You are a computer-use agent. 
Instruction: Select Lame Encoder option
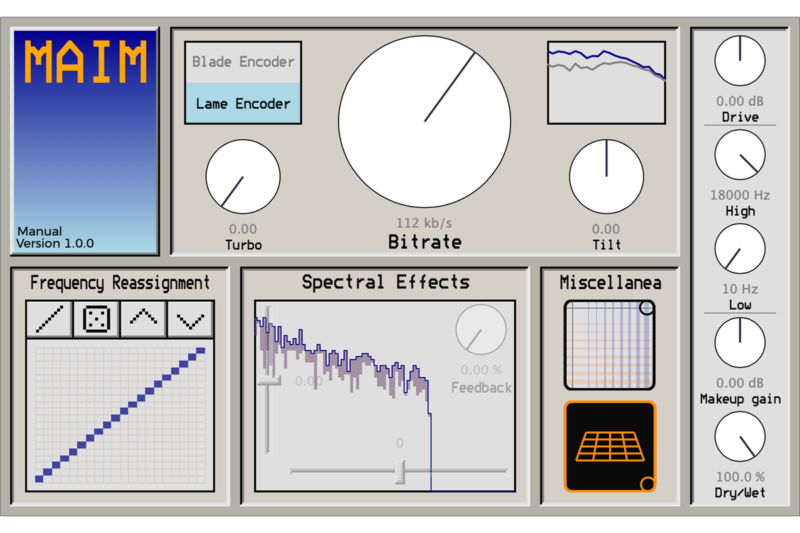243,103
